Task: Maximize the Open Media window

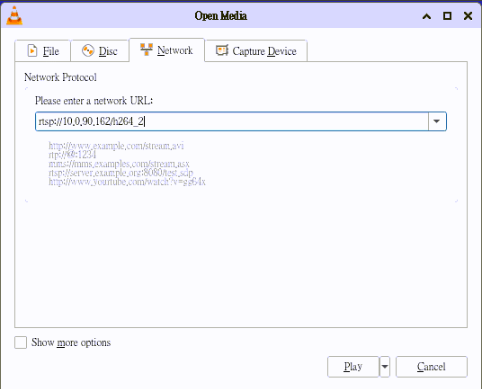Action: [447, 16]
